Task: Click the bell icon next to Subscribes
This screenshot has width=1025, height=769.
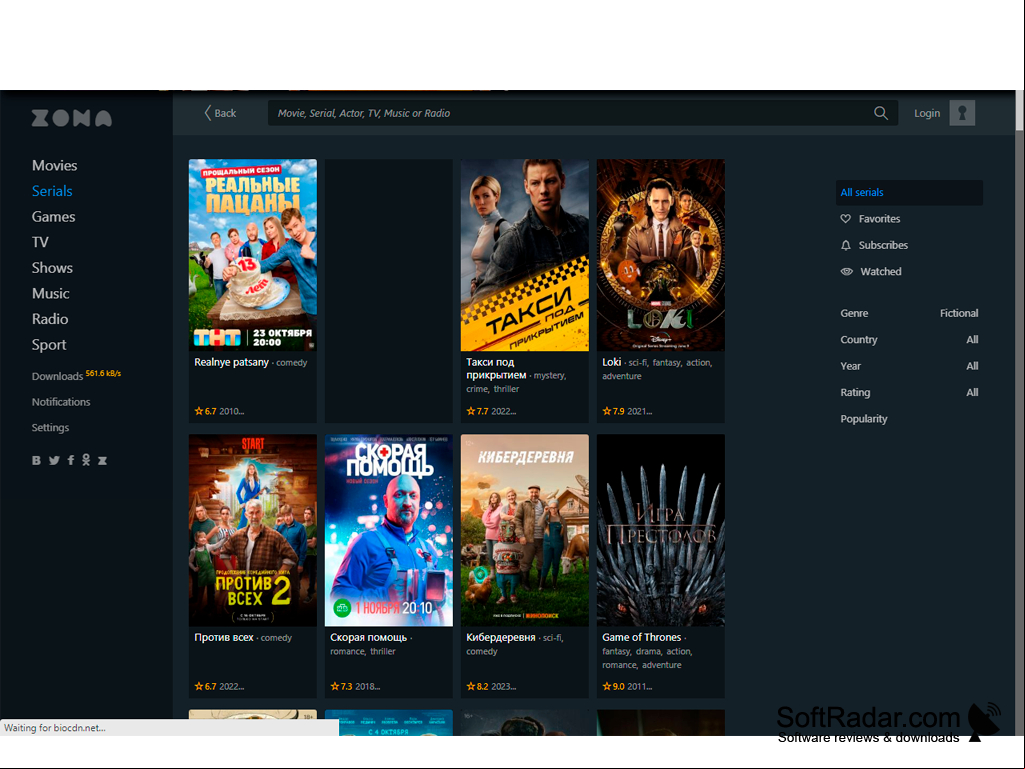Action: (845, 245)
